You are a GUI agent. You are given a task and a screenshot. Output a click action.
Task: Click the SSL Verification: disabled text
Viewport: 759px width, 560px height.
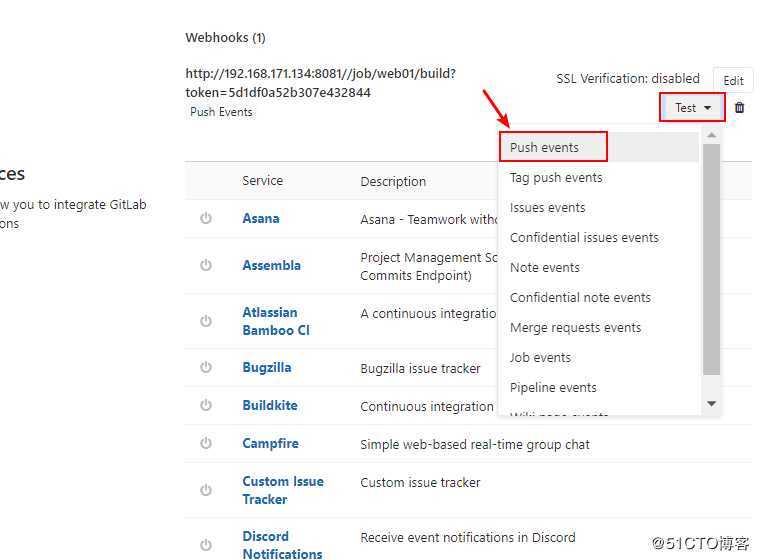(x=628, y=78)
